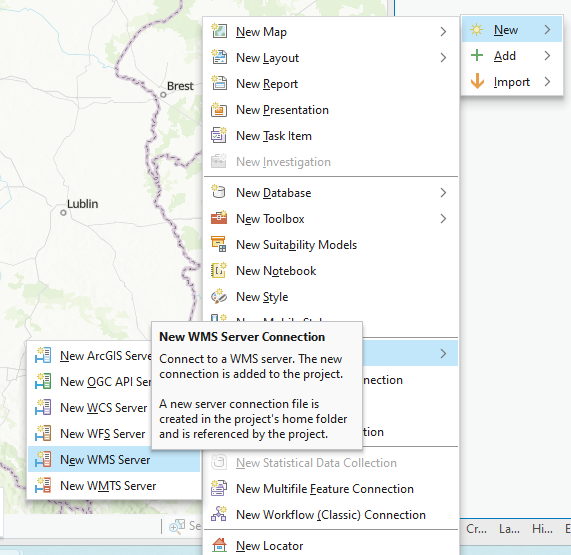Click the New WMS Server icon
571x555 pixels.
pyautogui.click(x=43, y=460)
